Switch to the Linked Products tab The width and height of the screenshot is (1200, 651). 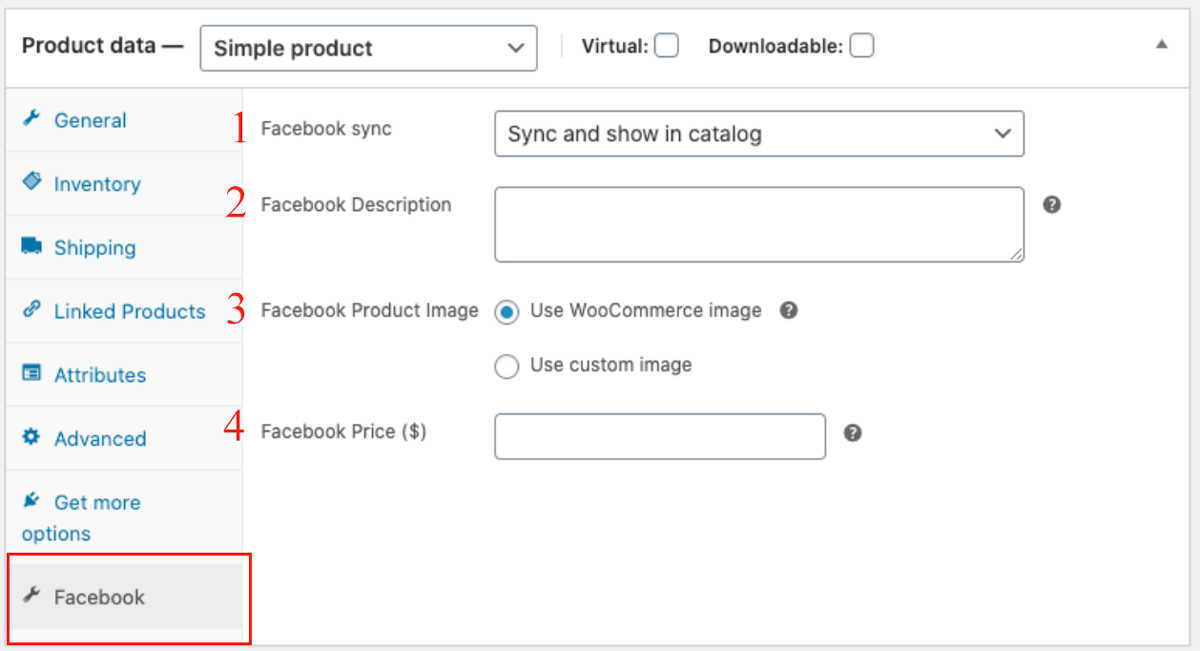pyautogui.click(x=124, y=311)
